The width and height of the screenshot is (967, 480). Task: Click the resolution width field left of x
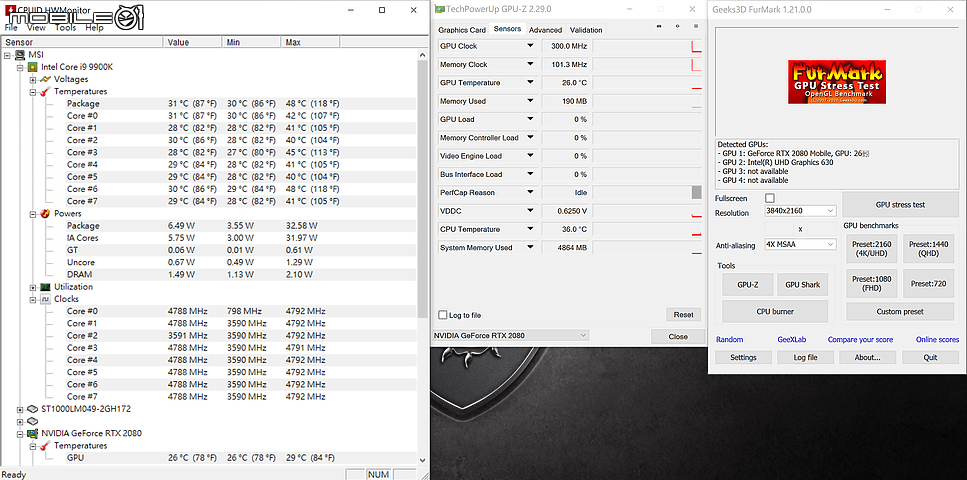point(779,229)
